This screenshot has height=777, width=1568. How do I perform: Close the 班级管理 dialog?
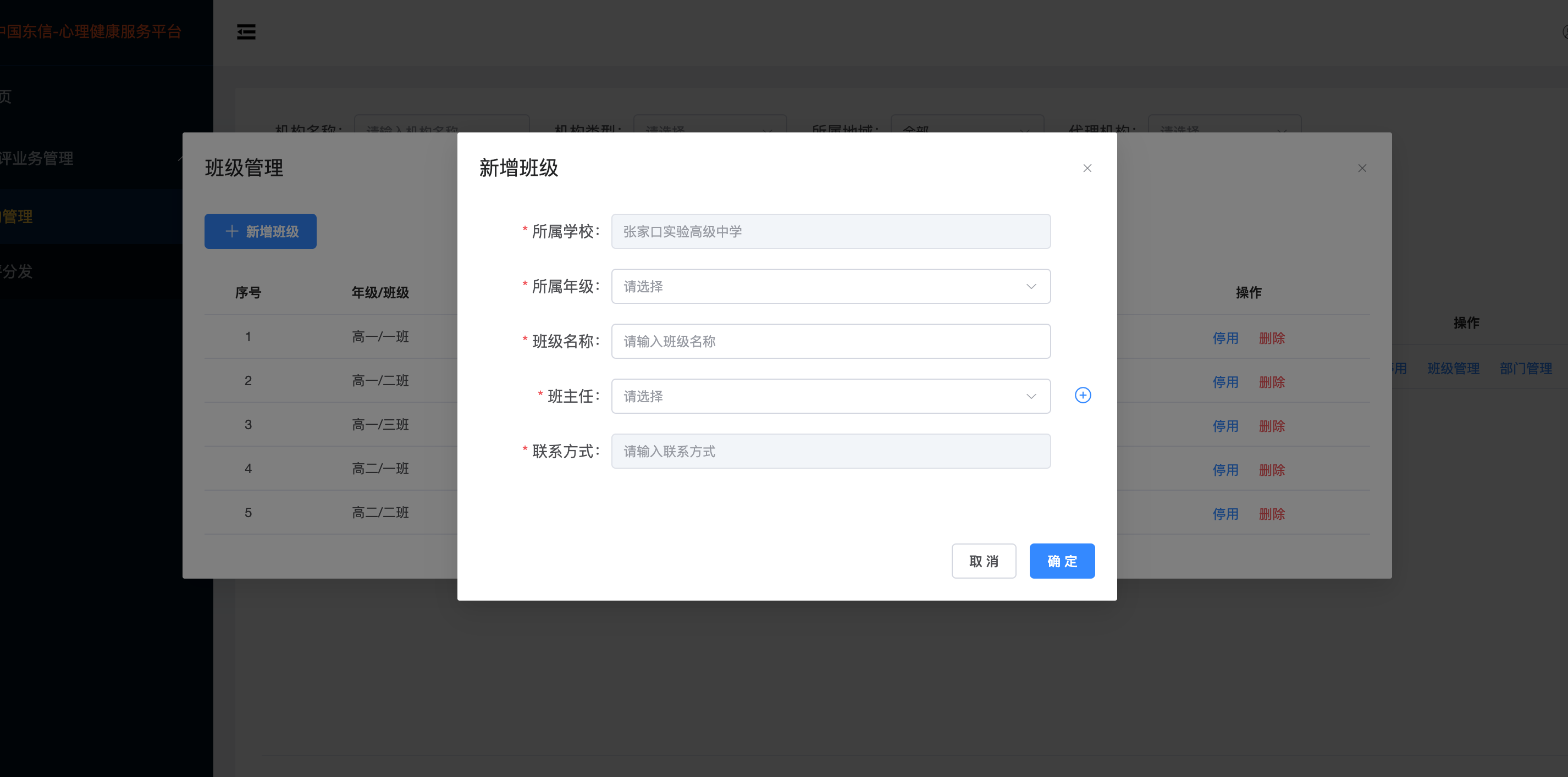coord(1362,168)
